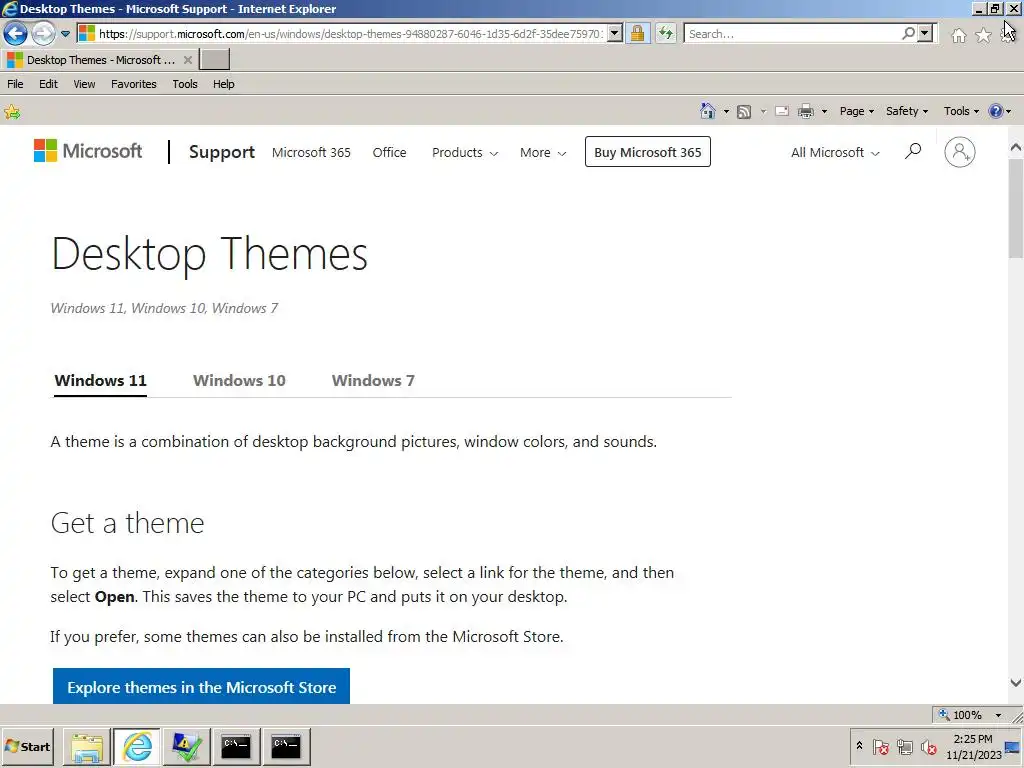Click the Print icon in command bar
Viewport: 1024px width, 768px height.
tap(806, 112)
